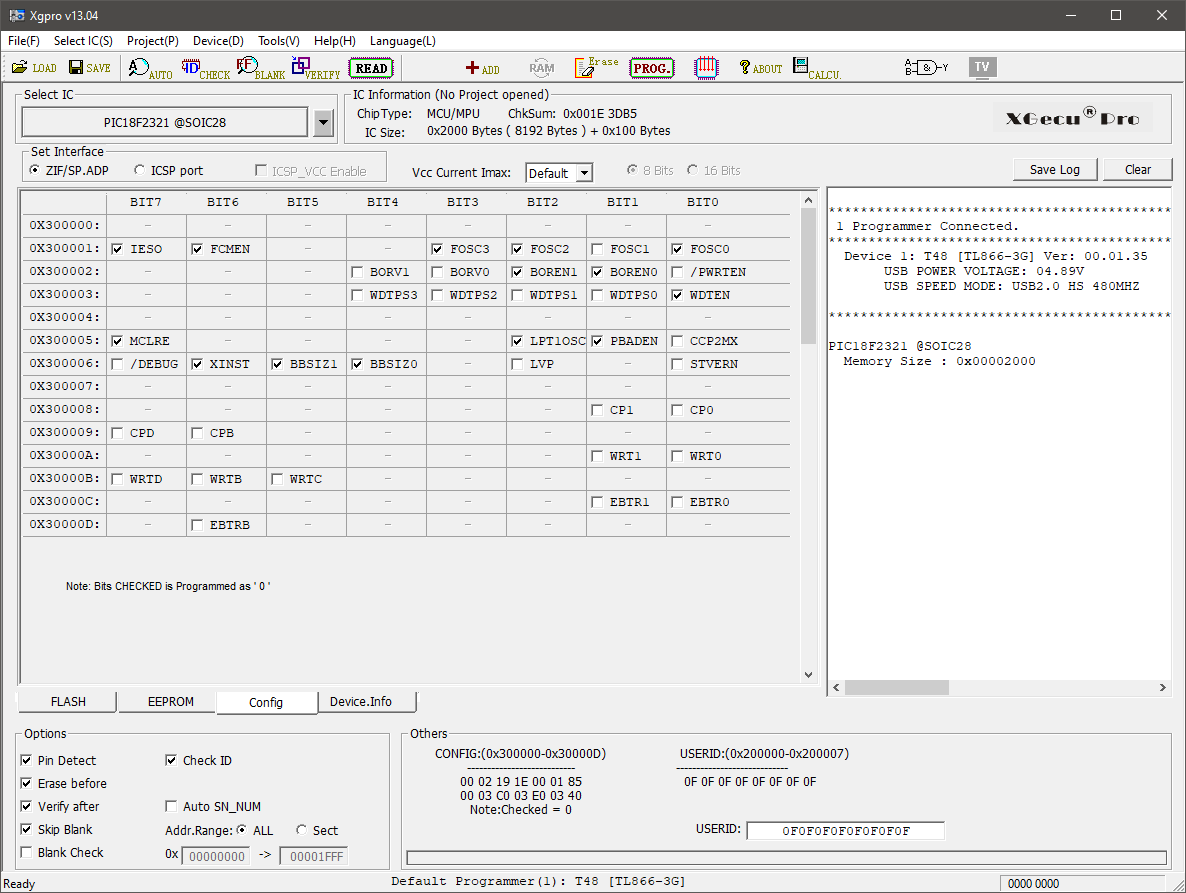This screenshot has width=1186, height=893.
Task: Open the Device(D) menu
Action: click(218, 41)
